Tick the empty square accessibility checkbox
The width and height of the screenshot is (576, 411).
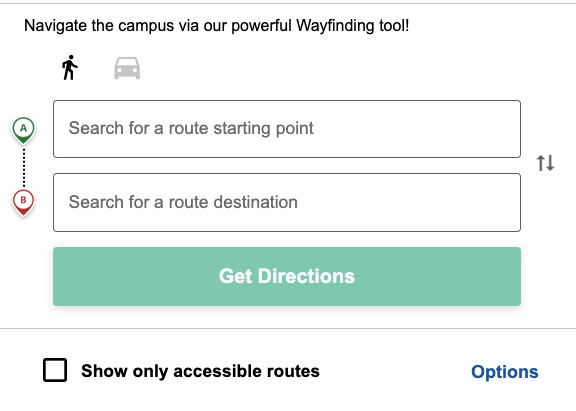(x=55, y=370)
